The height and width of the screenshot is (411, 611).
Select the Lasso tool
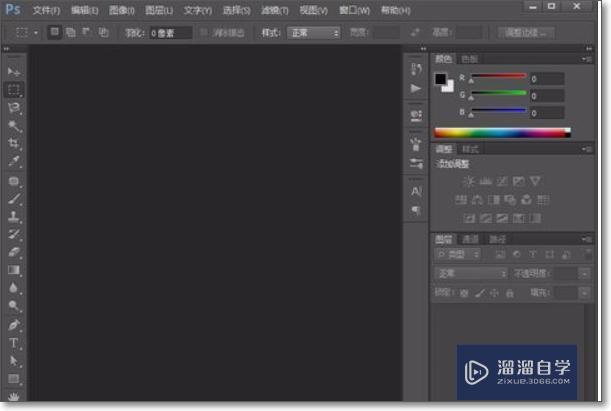14,108
